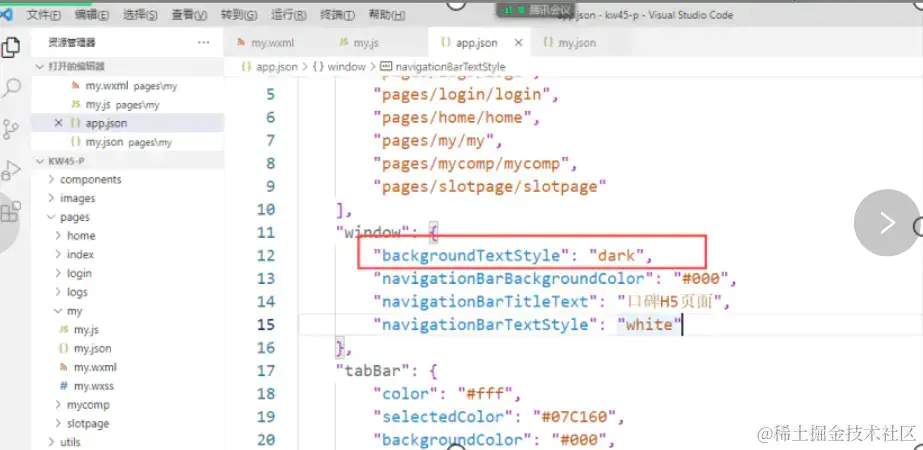Click the round next arrow button
The width and height of the screenshot is (923, 450).
click(887, 223)
